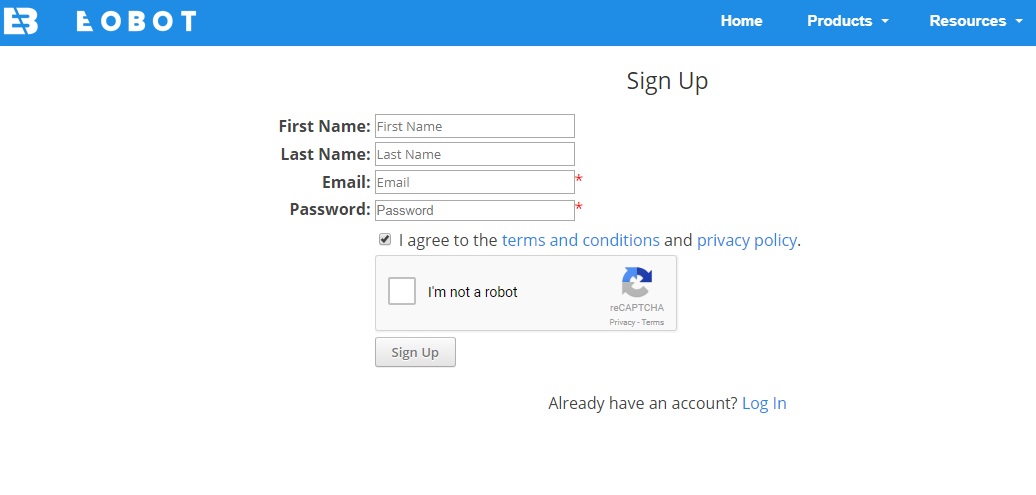Click the Password input field
Screen dimensions: 1036x495
(x=474, y=210)
